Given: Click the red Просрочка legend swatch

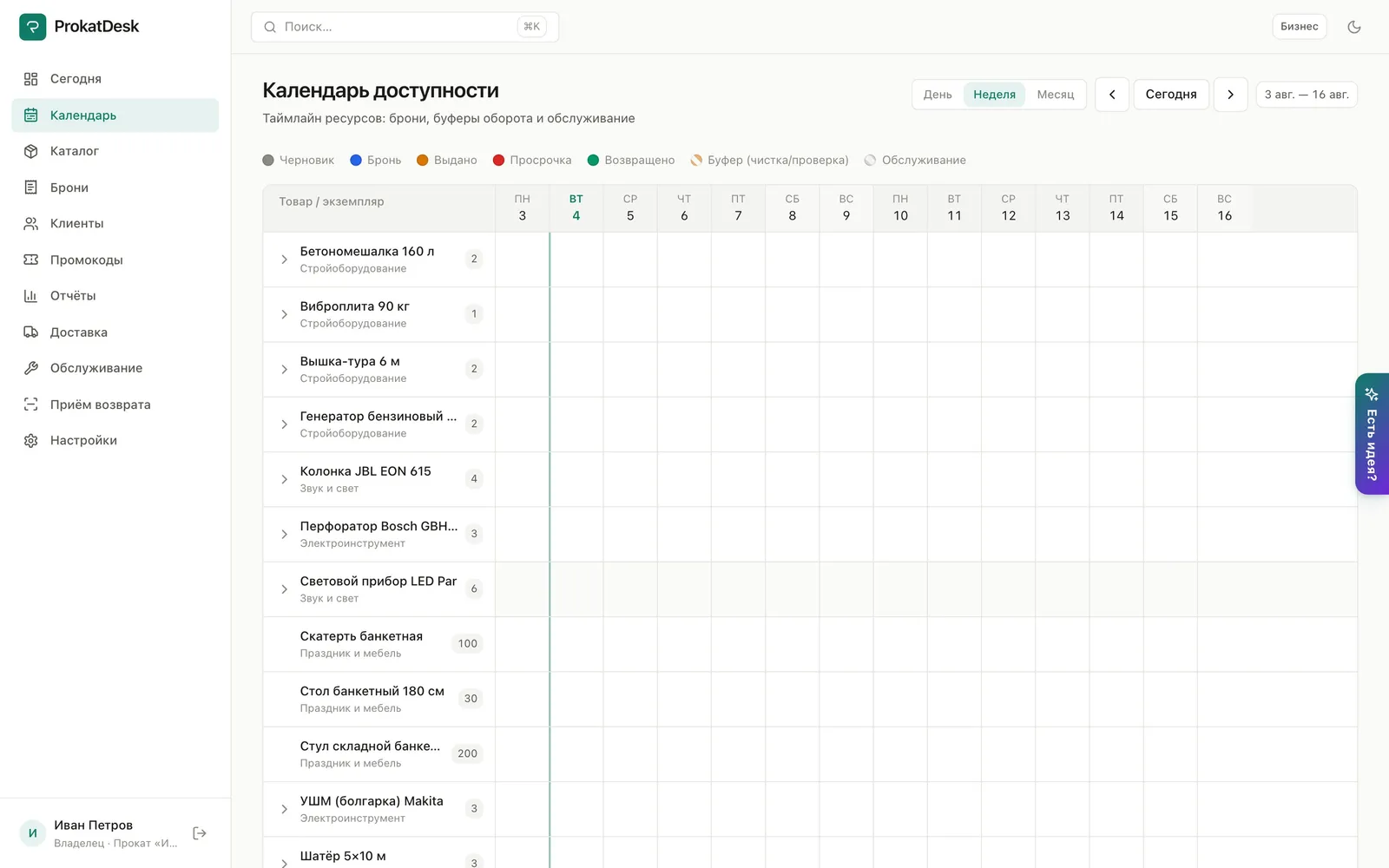Looking at the screenshot, I should (x=499, y=161).
